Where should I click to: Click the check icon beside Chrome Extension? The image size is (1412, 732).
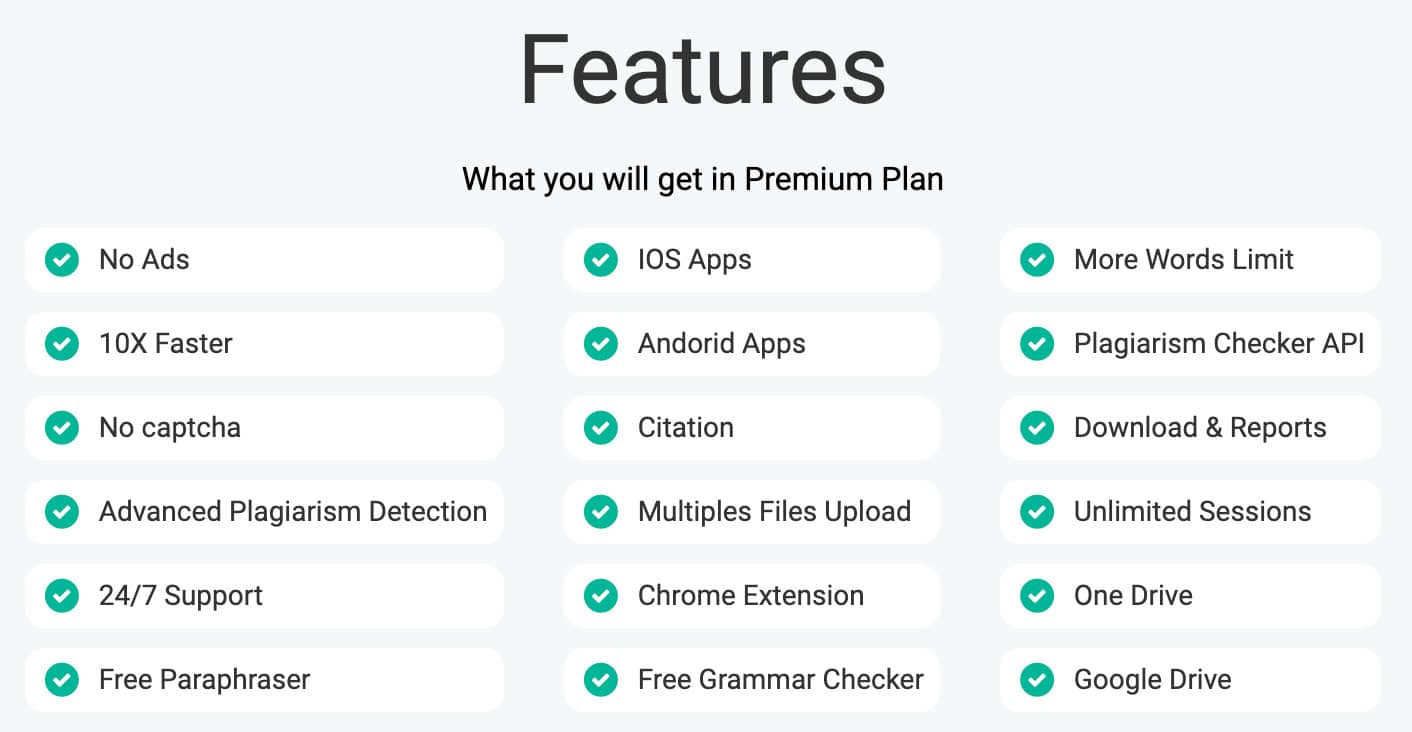click(x=601, y=596)
